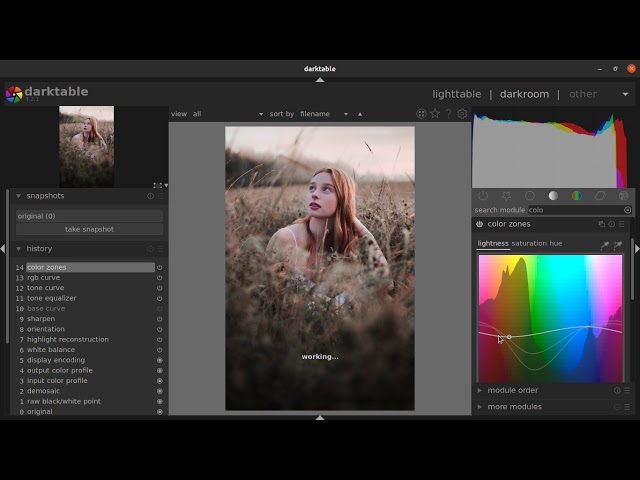The height and width of the screenshot is (480, 640).
Task: Open the other views label
Action: (x=583, y=94)
